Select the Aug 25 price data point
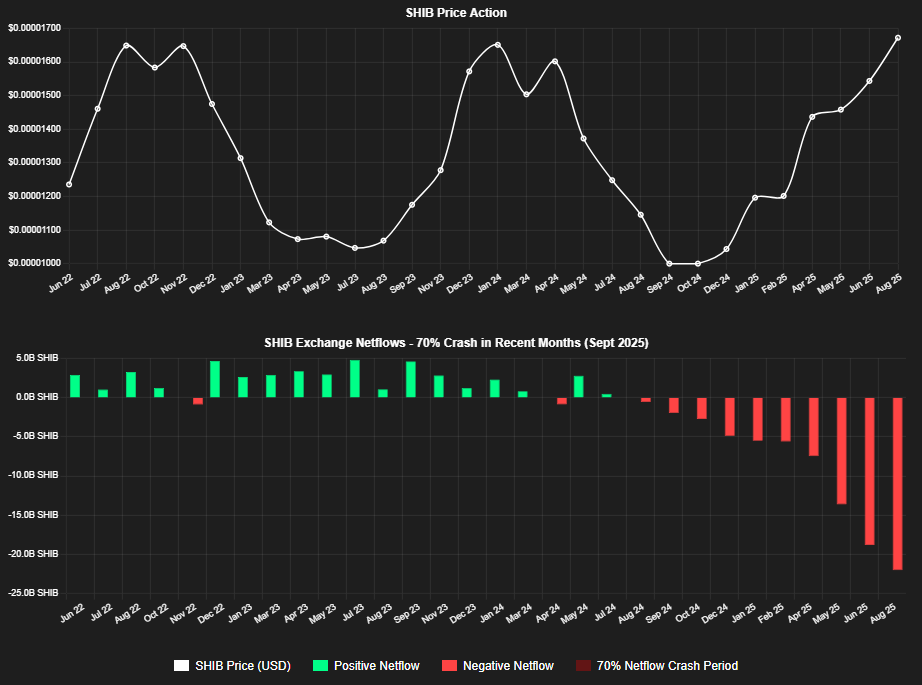 tap(898, 38)
